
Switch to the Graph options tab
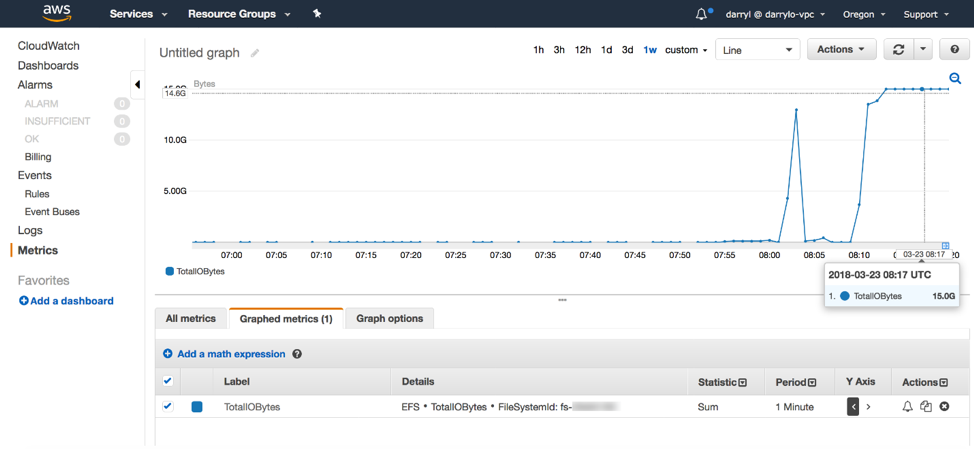[x=389, y=319]
